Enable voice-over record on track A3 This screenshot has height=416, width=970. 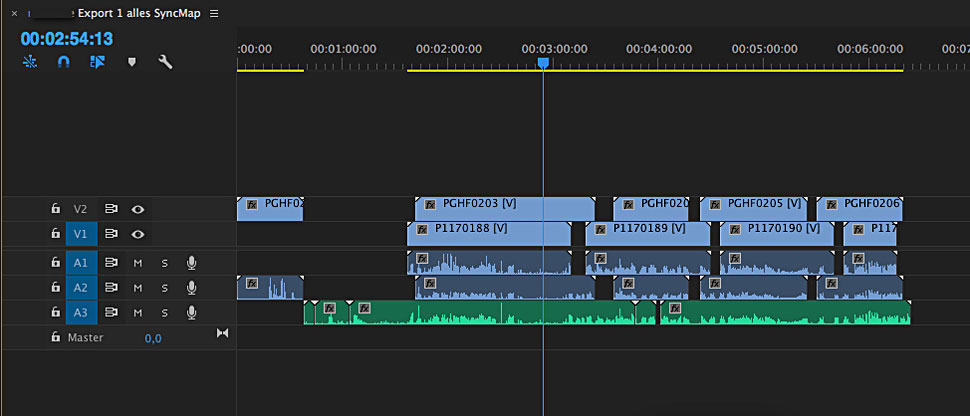pos(192,313)
